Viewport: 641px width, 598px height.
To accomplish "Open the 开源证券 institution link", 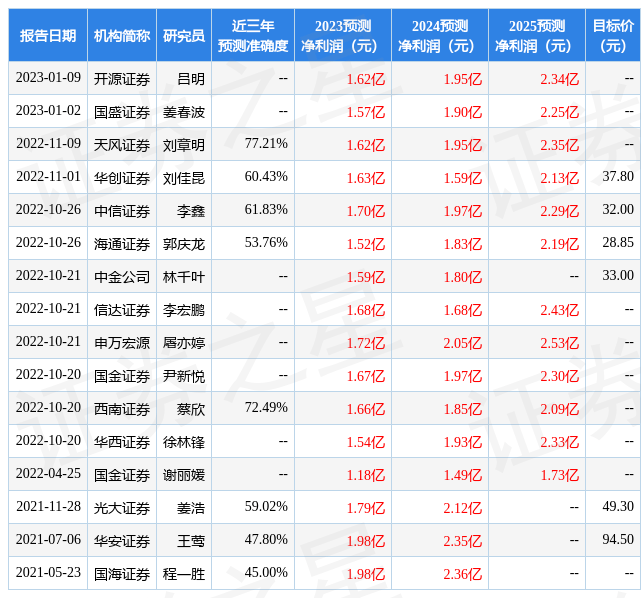I will pos(121,79).
